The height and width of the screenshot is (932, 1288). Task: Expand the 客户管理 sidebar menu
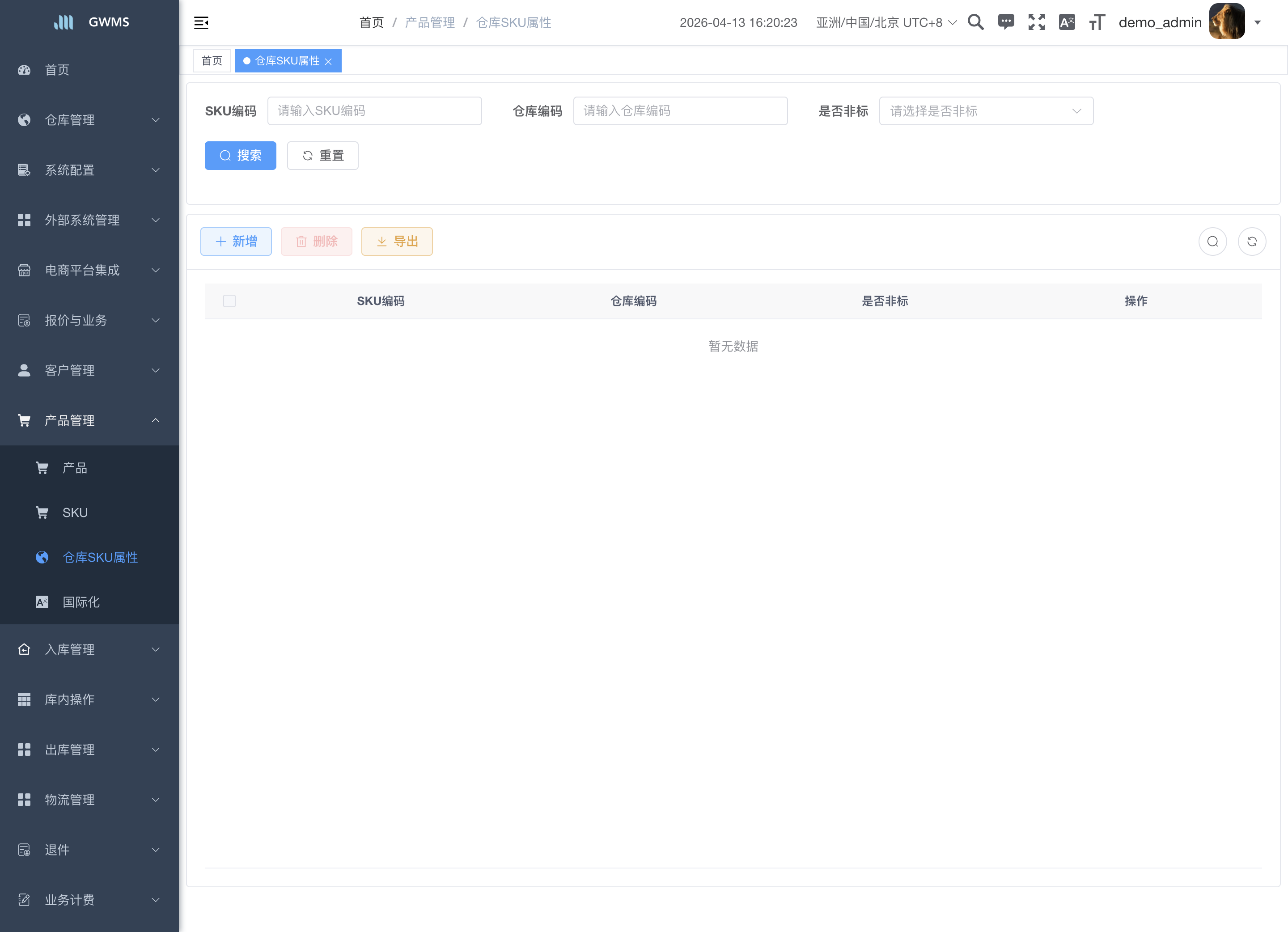point(89,370)
